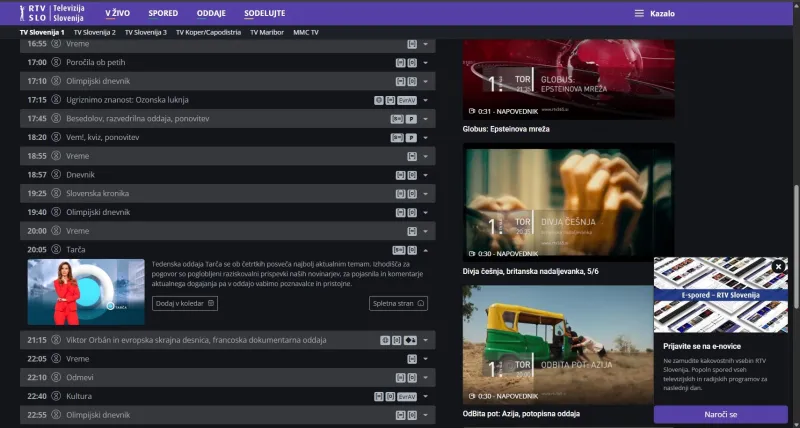
Task: Click the age rating icon next to Dnevnik
Action: click(411, 175)
